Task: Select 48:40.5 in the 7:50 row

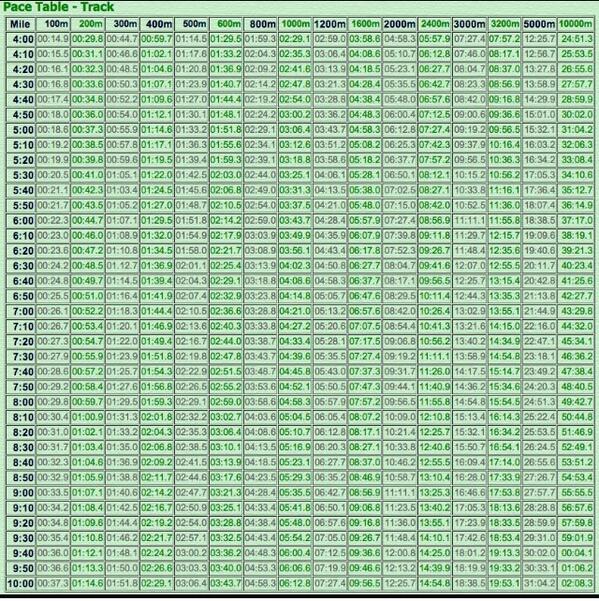Action: pos(575,387)
